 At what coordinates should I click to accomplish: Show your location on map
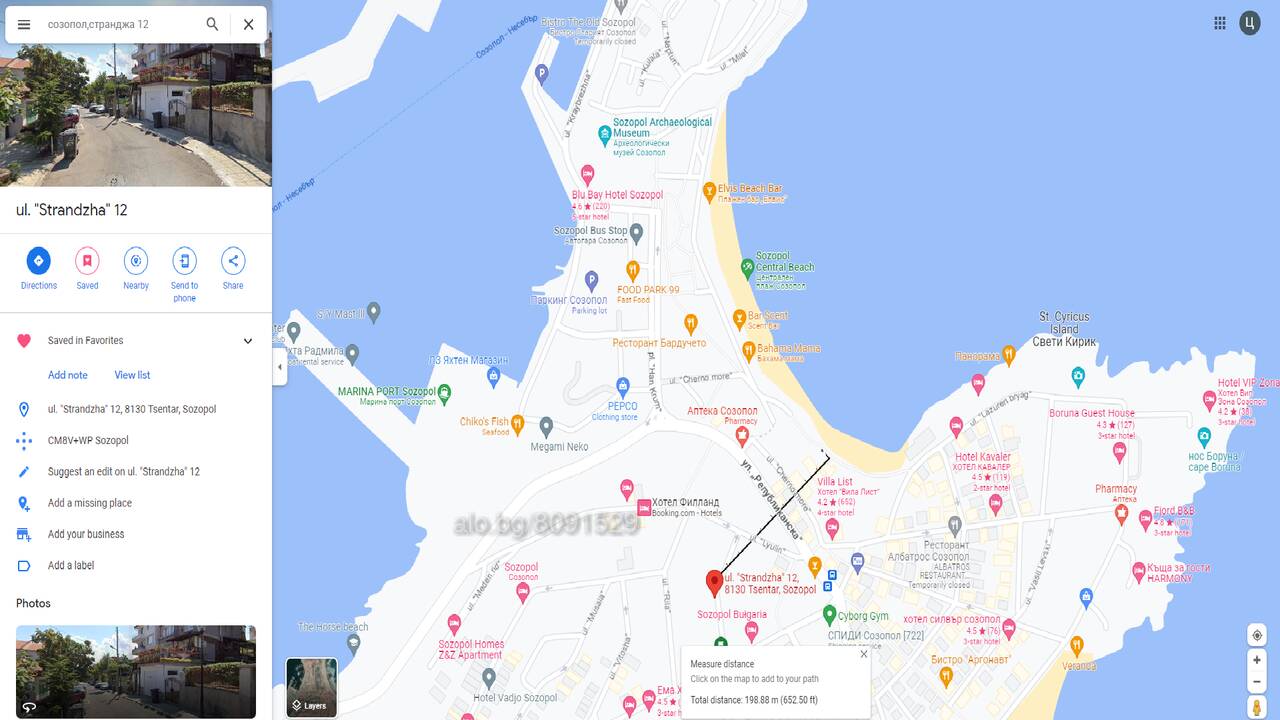(x=1257, y=635)
